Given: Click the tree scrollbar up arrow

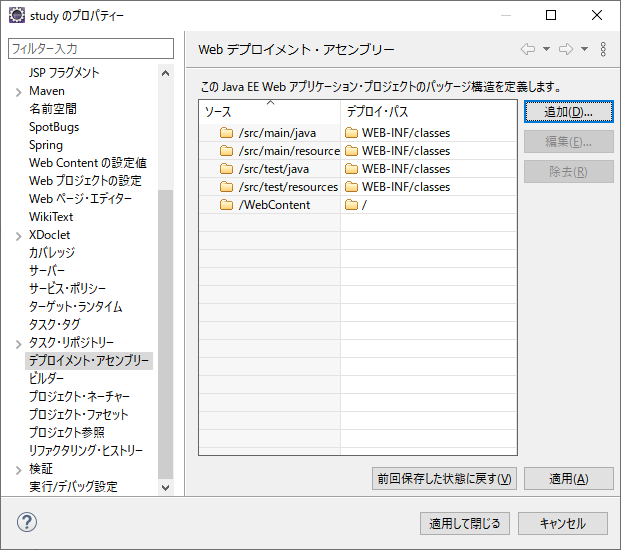Looking at the screenshot, I should (166, 73).
